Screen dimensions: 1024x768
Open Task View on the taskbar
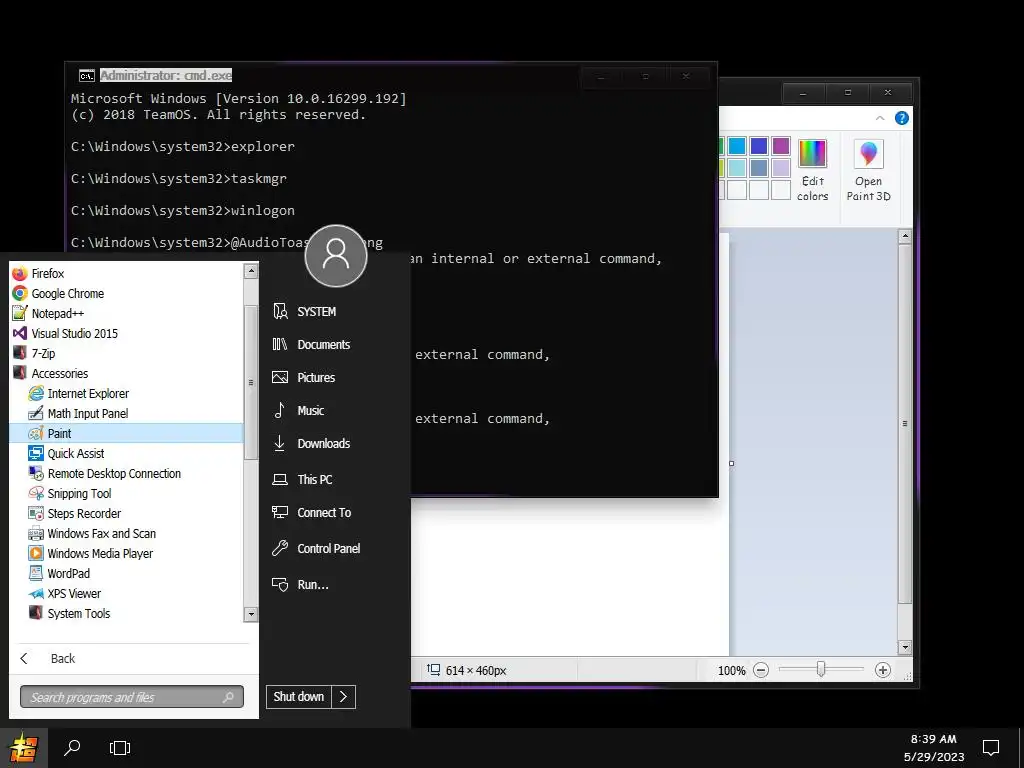point(120,748)
